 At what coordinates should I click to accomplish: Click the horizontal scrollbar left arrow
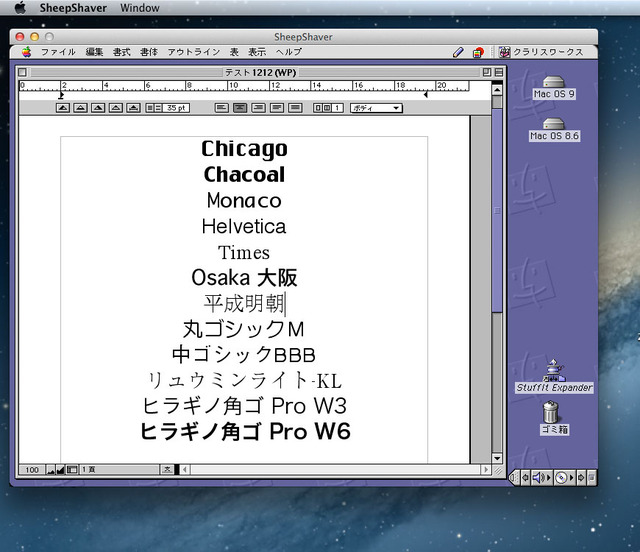185,470
